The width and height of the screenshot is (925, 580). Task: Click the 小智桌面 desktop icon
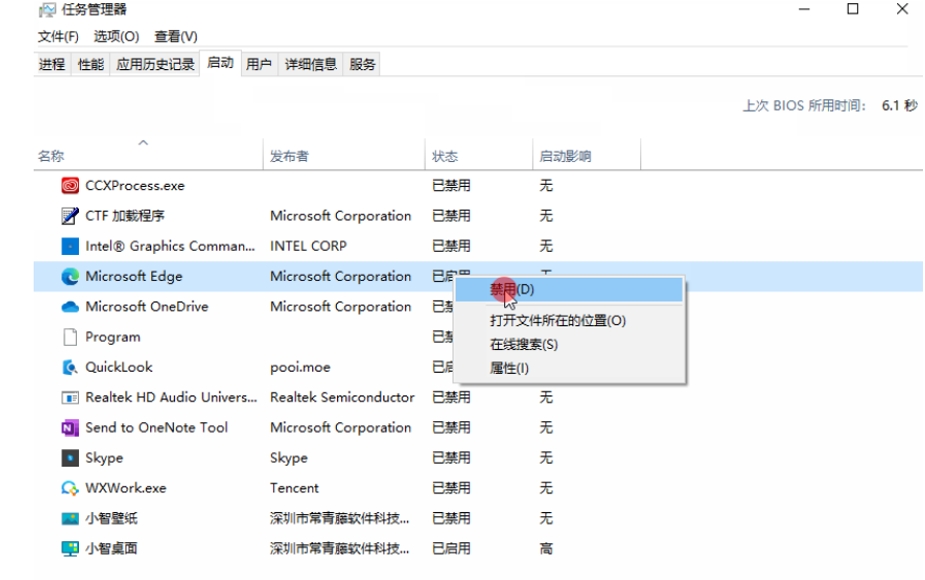(70, 549)
